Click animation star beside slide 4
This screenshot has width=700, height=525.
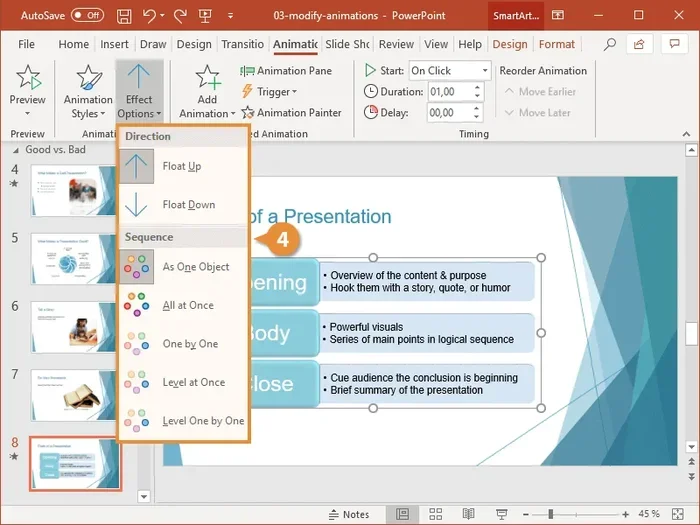coord(14,183)
